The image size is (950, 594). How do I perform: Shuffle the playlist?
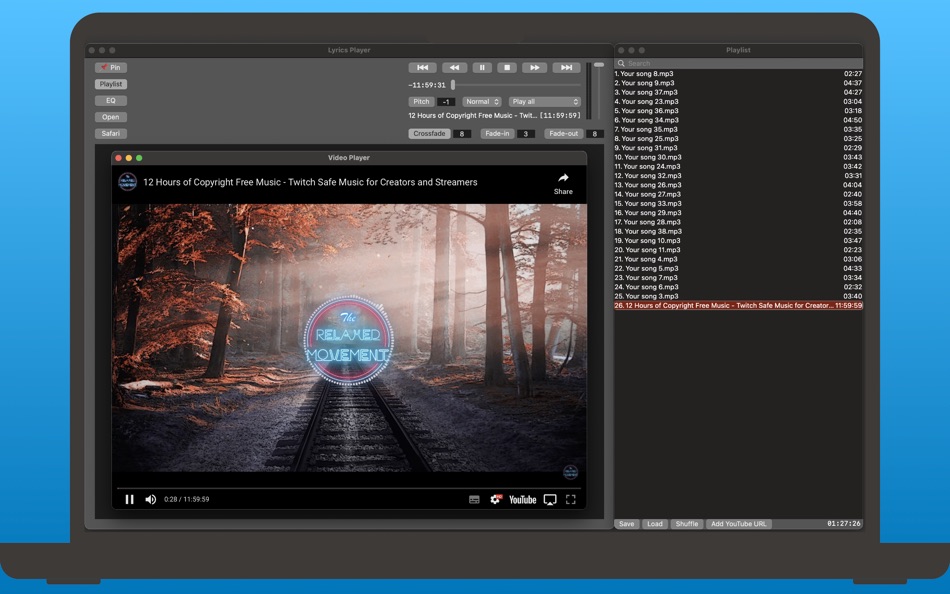click(687, 524)
